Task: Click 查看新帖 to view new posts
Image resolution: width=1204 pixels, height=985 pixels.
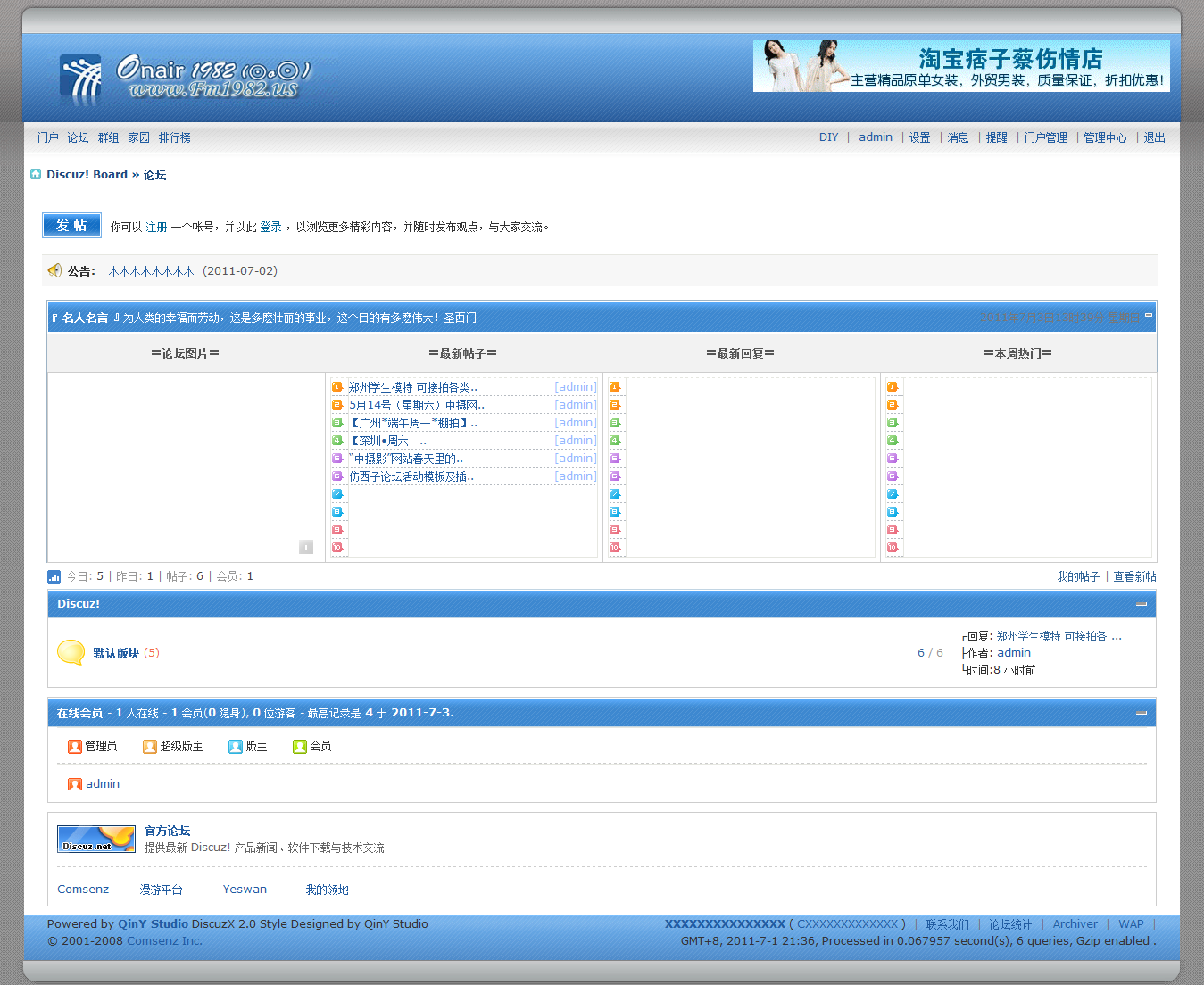Action: click(x=1133, y=576)
